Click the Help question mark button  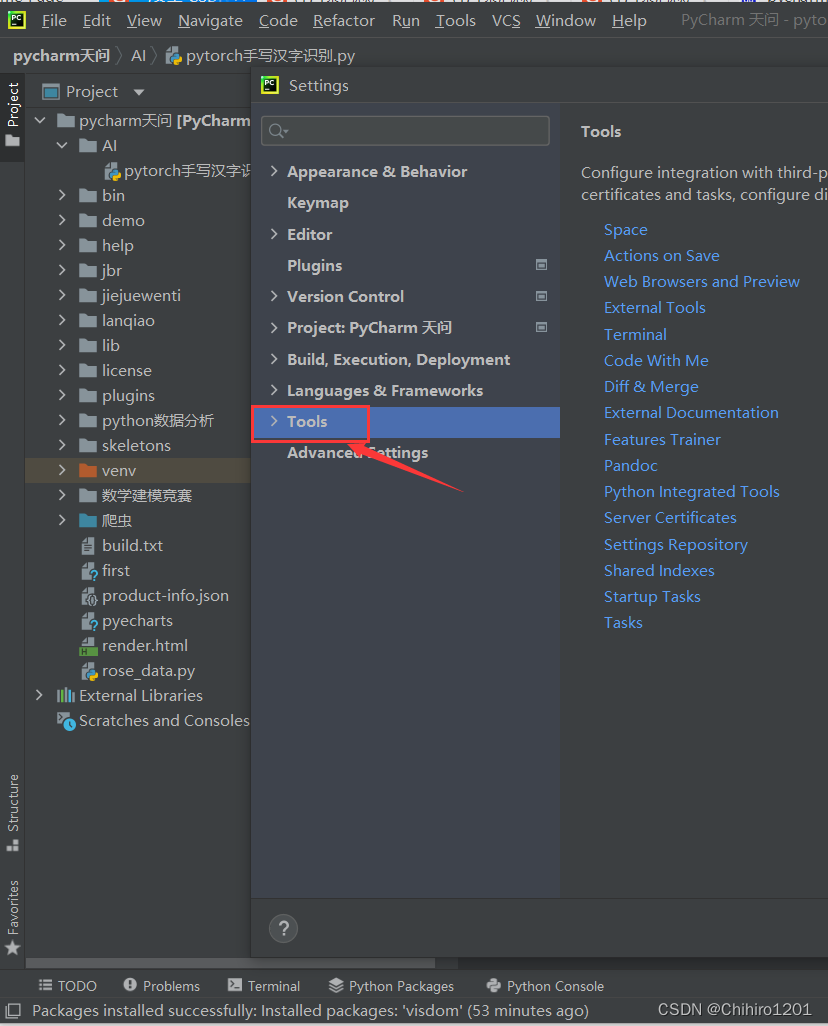tap(283, 929)
